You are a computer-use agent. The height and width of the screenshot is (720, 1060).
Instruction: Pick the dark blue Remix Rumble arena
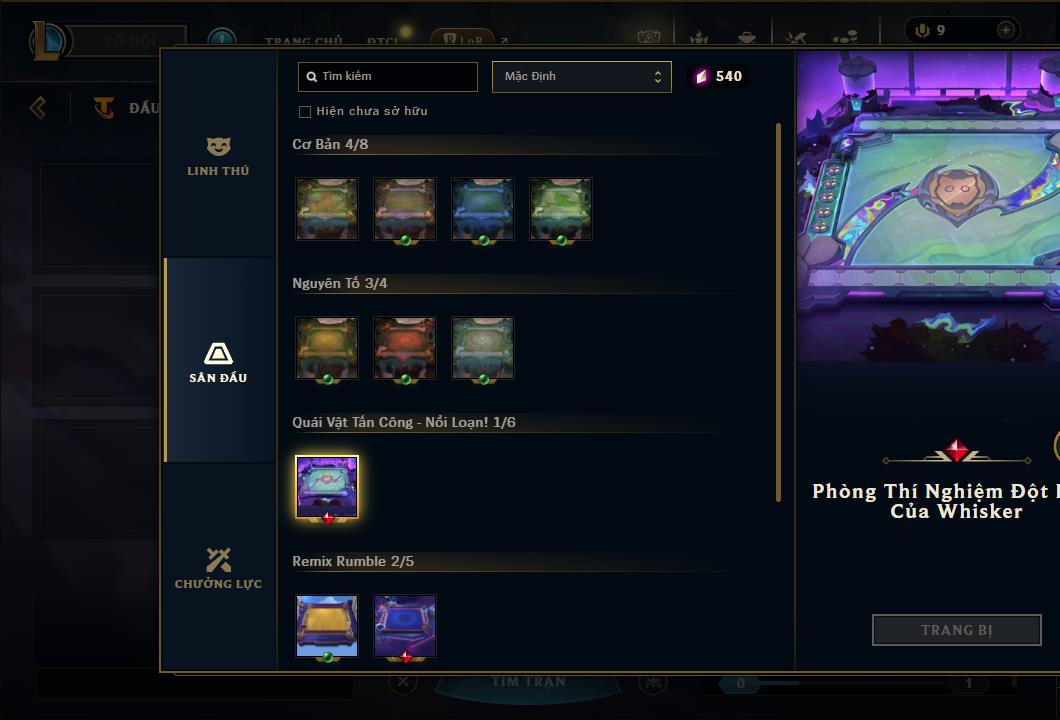(x=405, y=626)
